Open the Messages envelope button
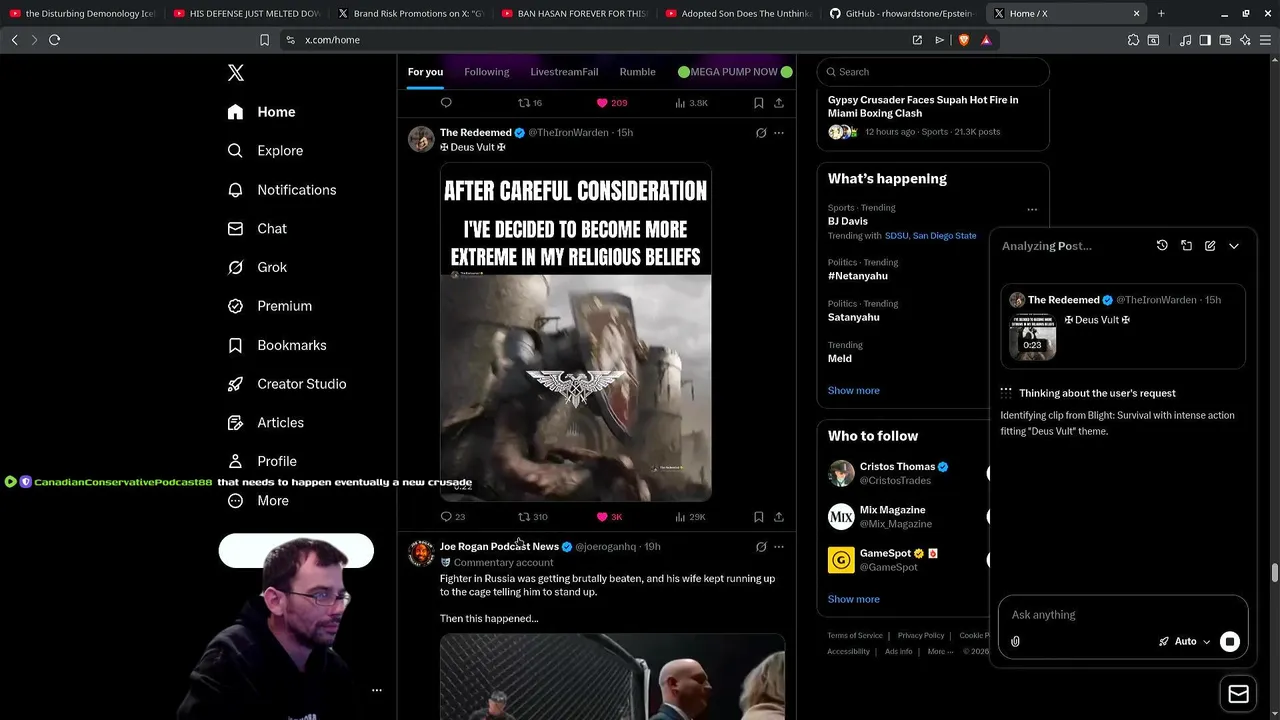 [x=1238, y=695]
